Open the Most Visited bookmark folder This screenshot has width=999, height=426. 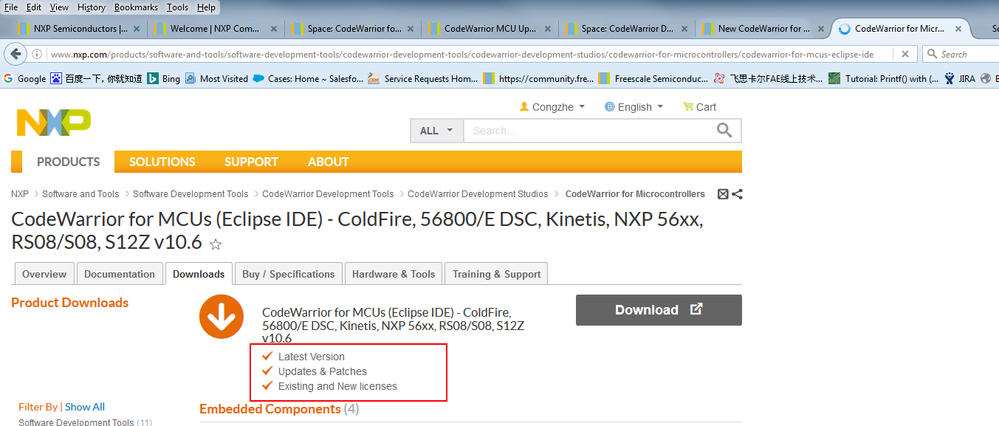tap(217, 79)
